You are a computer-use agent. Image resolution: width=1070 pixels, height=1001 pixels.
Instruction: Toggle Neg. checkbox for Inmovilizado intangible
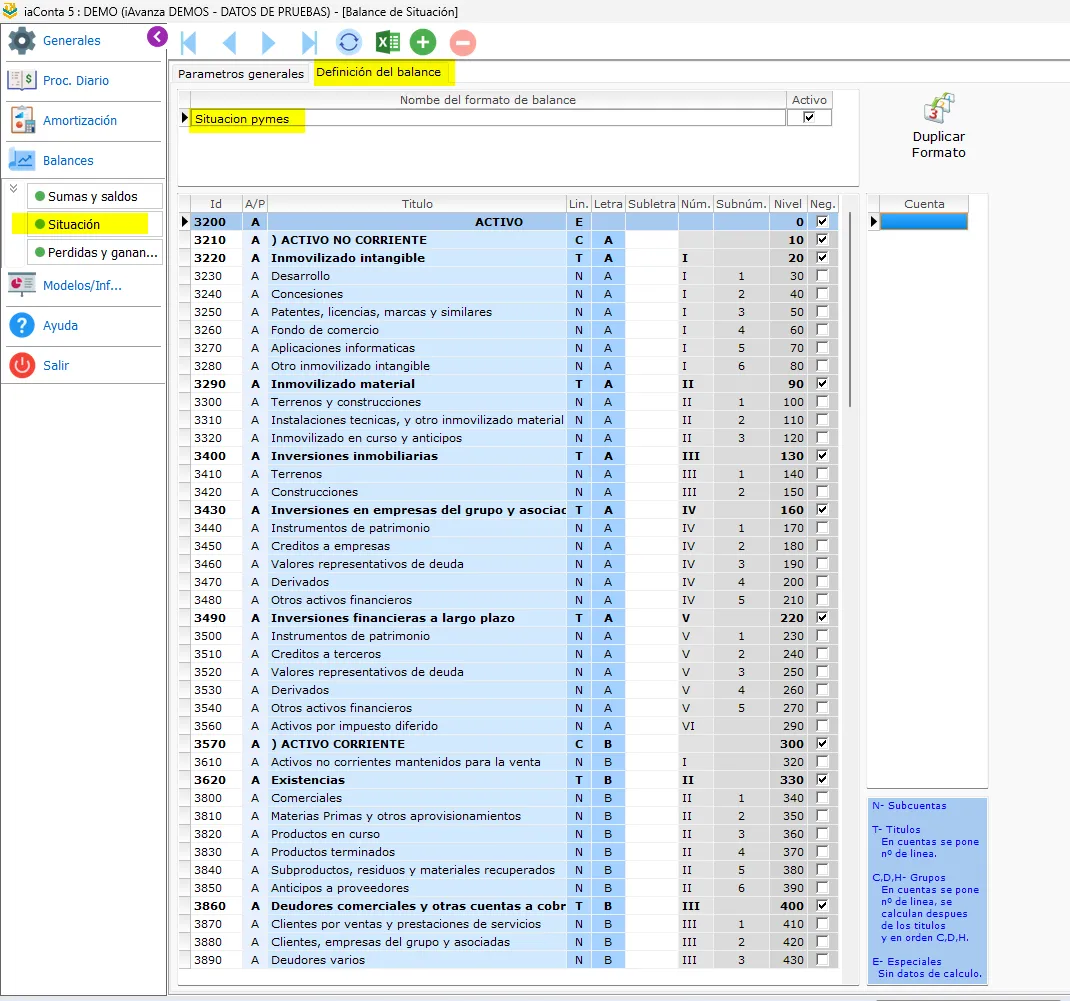tap(822, 258)
